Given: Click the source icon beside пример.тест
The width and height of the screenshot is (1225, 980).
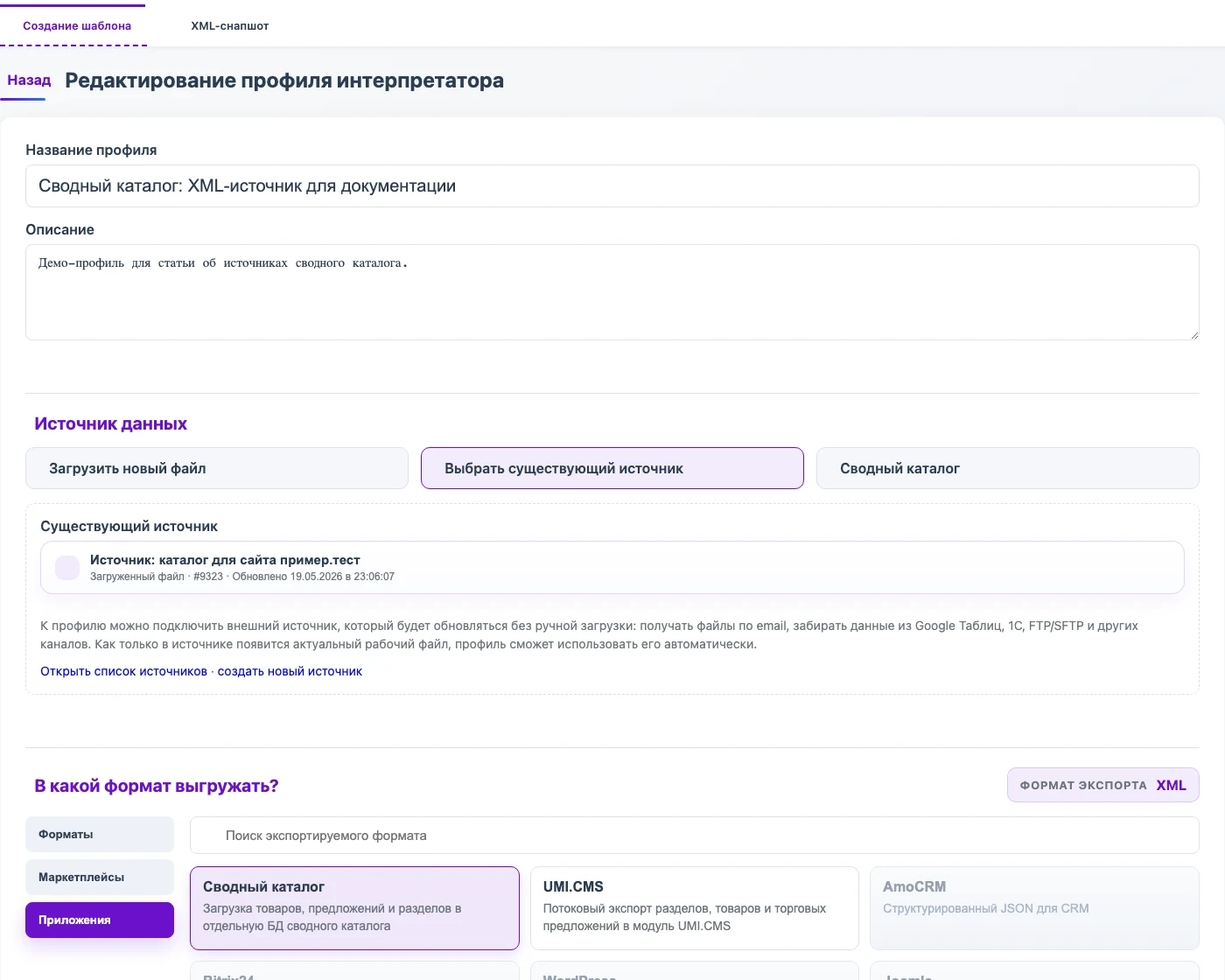Looking at the screenshot, I should tap(67, 568).
